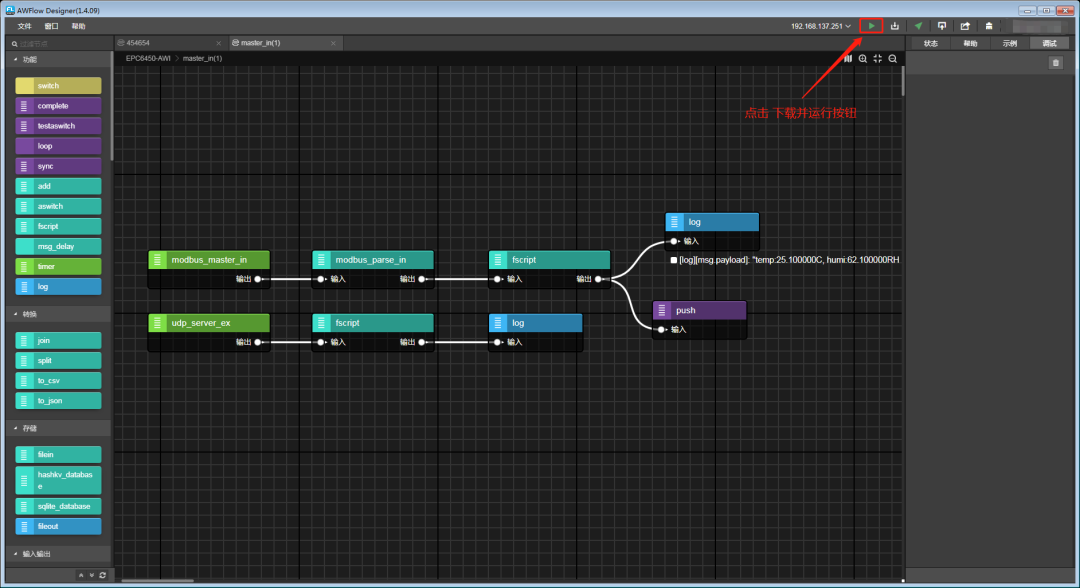This screenshot has width=1080, height=588.
Task: Open the 192.168.137.251 device dropdown
Action: pyautogui.click(x=820, y=26)
